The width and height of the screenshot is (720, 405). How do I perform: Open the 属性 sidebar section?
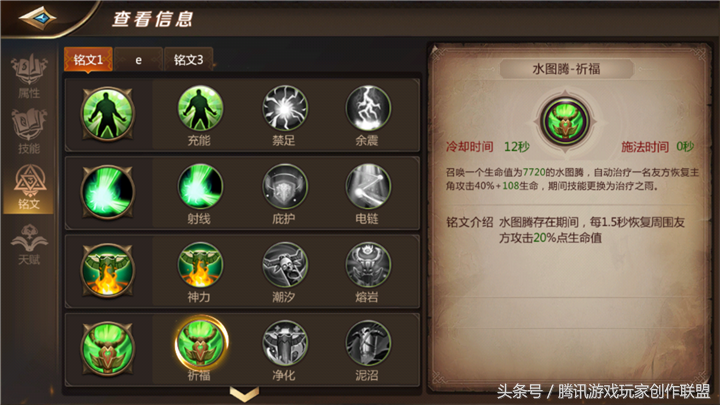tap(29, 77)
